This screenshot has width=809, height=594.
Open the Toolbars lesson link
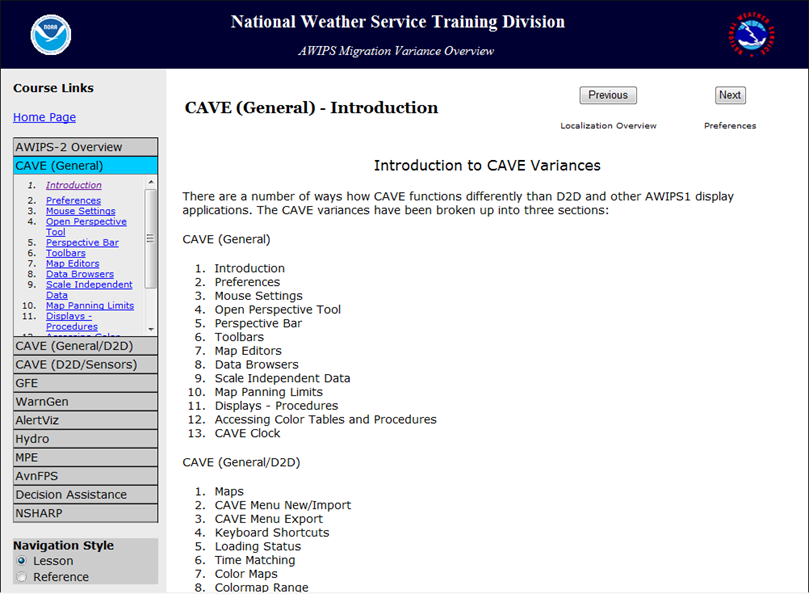click(x=66, y=253)
